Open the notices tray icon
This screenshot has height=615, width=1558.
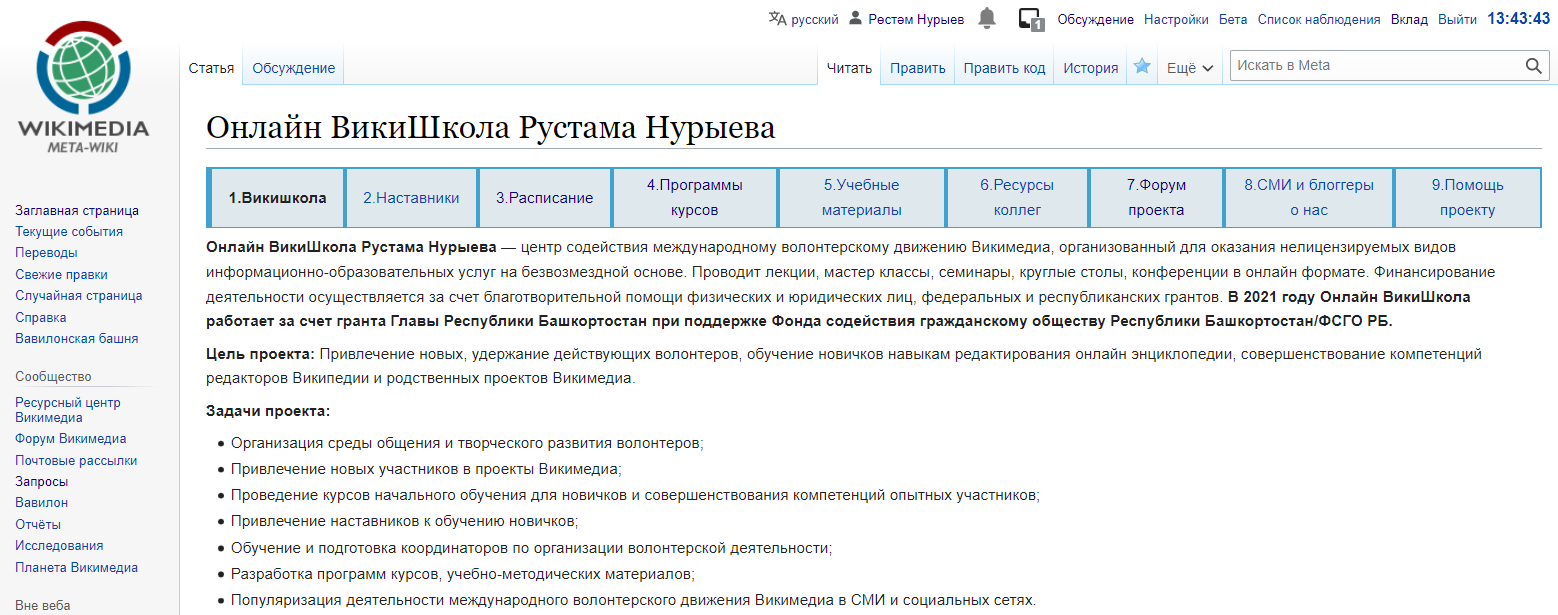pyautogui.click(x=1031, y=19)
